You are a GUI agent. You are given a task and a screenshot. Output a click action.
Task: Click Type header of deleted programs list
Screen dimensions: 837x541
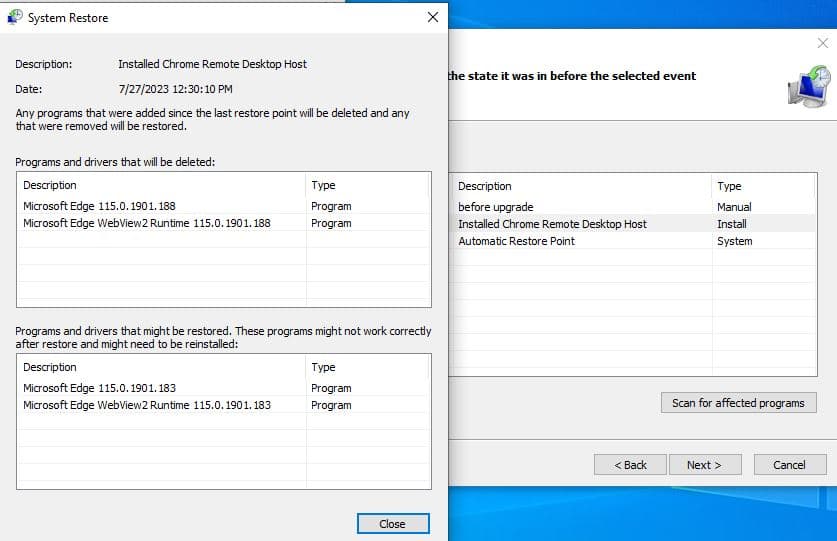click(x=367, y=185)
